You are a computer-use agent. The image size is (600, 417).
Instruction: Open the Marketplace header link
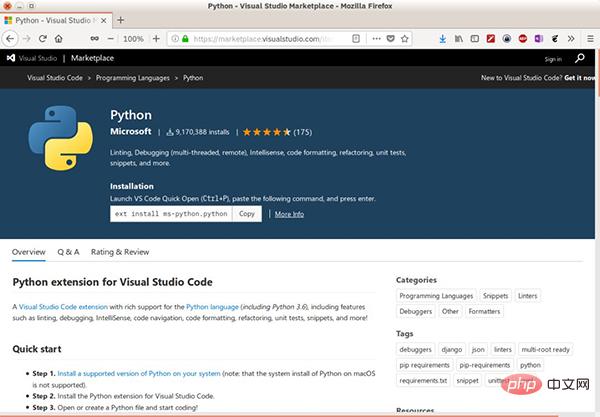[92, 58]
